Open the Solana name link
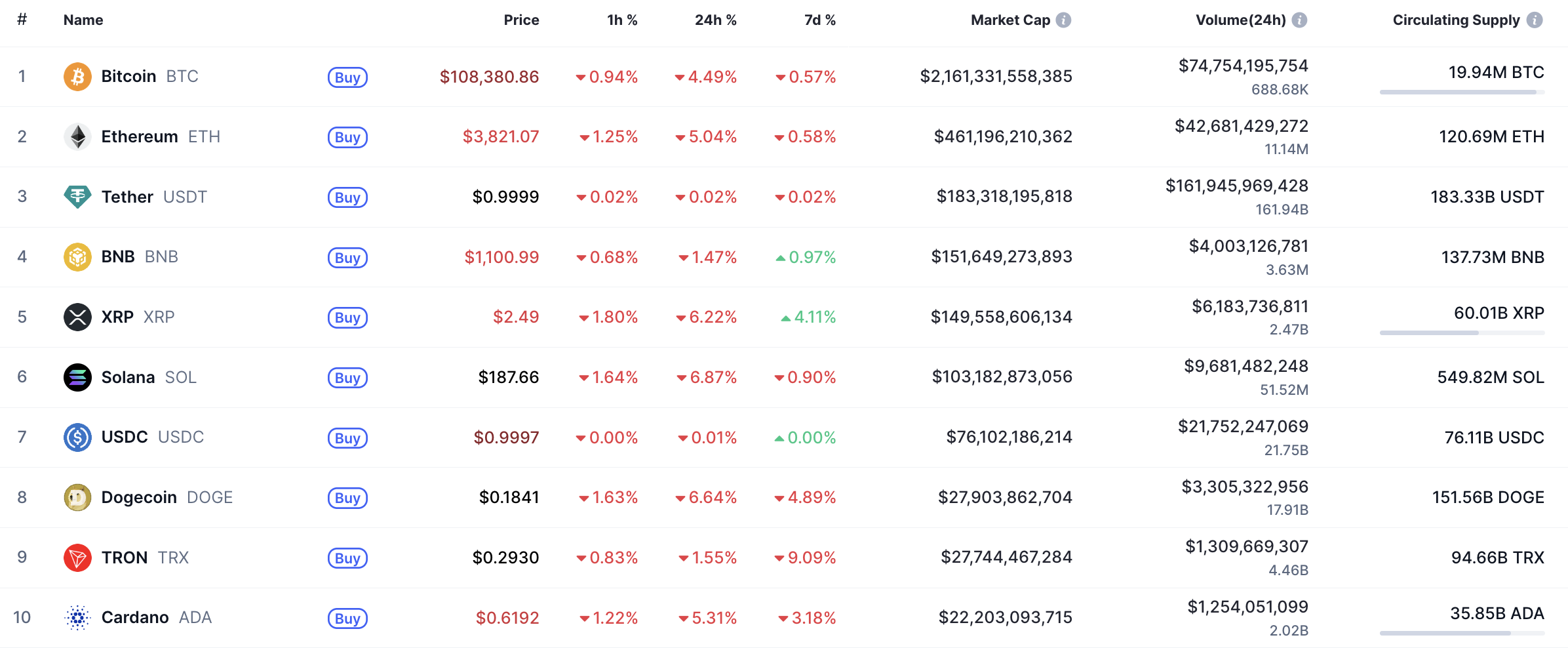Image resolution: width=1568 pixels, height=648 pixels. (x=128, y=377)
